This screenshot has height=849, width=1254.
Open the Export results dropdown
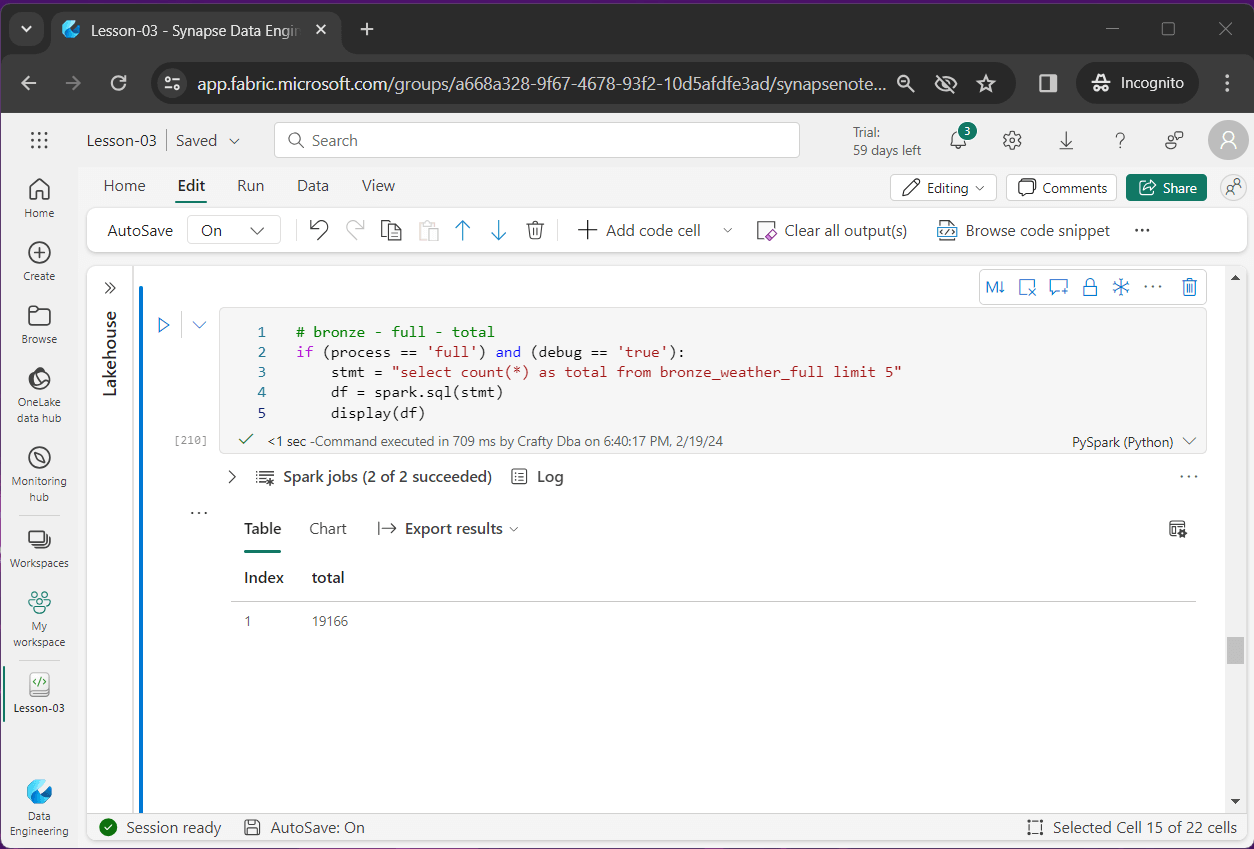[448, 529]
